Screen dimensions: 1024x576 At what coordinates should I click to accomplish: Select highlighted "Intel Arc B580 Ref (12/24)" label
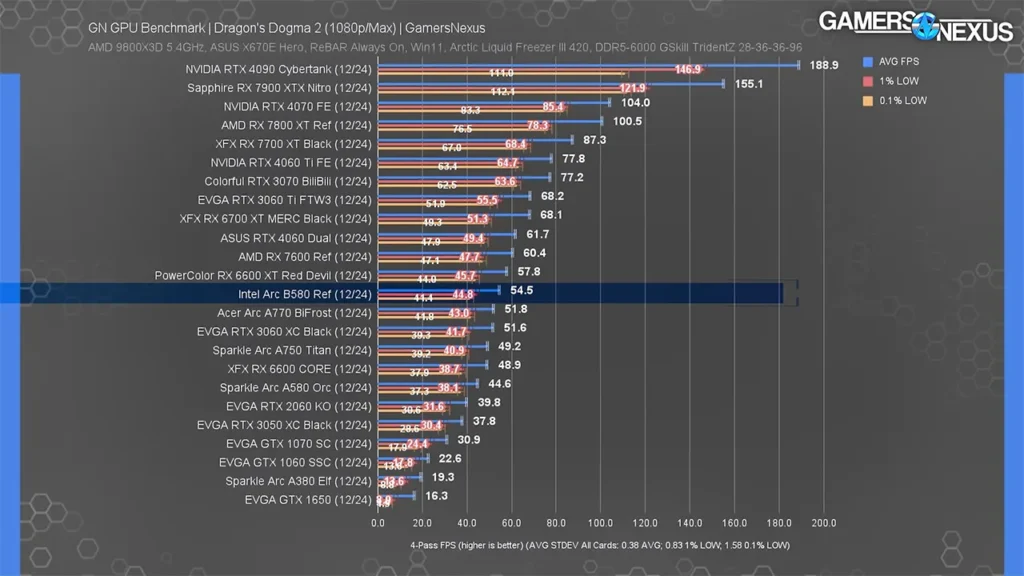pyautogui.click(x=305, y=295)
